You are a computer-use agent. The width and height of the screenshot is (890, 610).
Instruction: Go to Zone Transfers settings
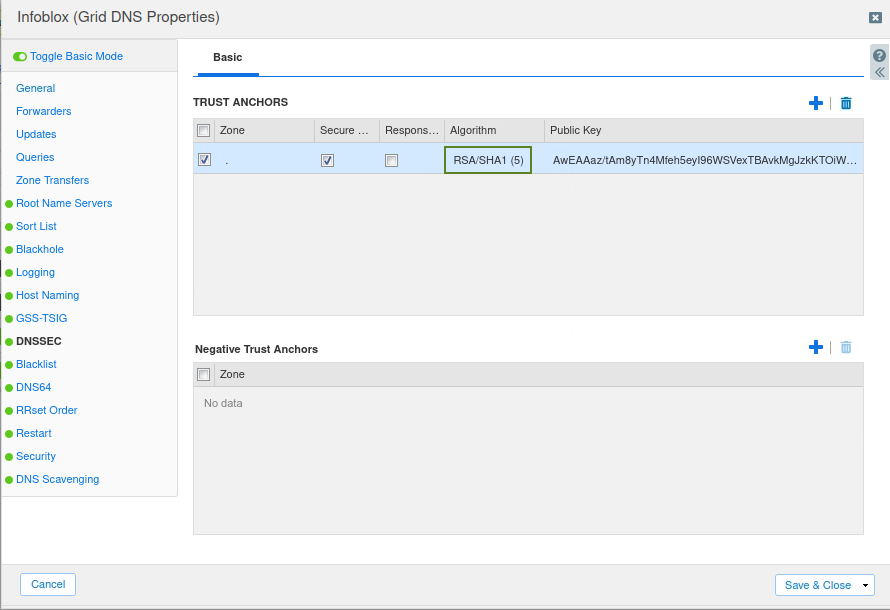pos(52,180)
